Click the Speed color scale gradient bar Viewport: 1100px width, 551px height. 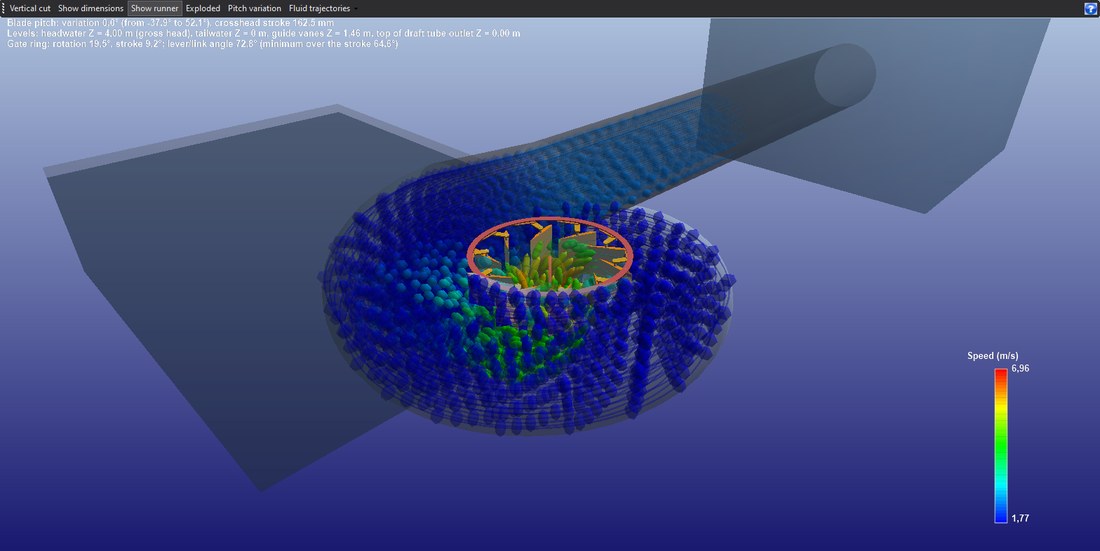click(x=1000, y=446)
